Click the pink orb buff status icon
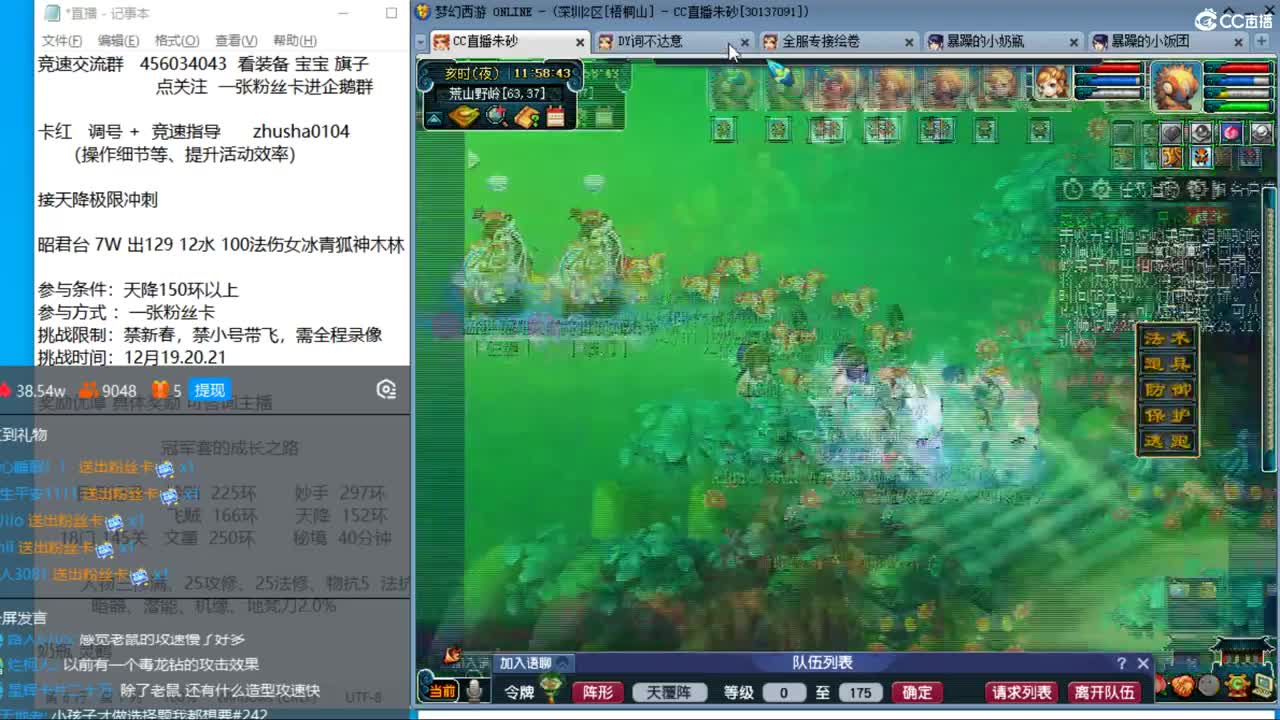This screenshot has height=720, width=1280. coord(1231,133)
